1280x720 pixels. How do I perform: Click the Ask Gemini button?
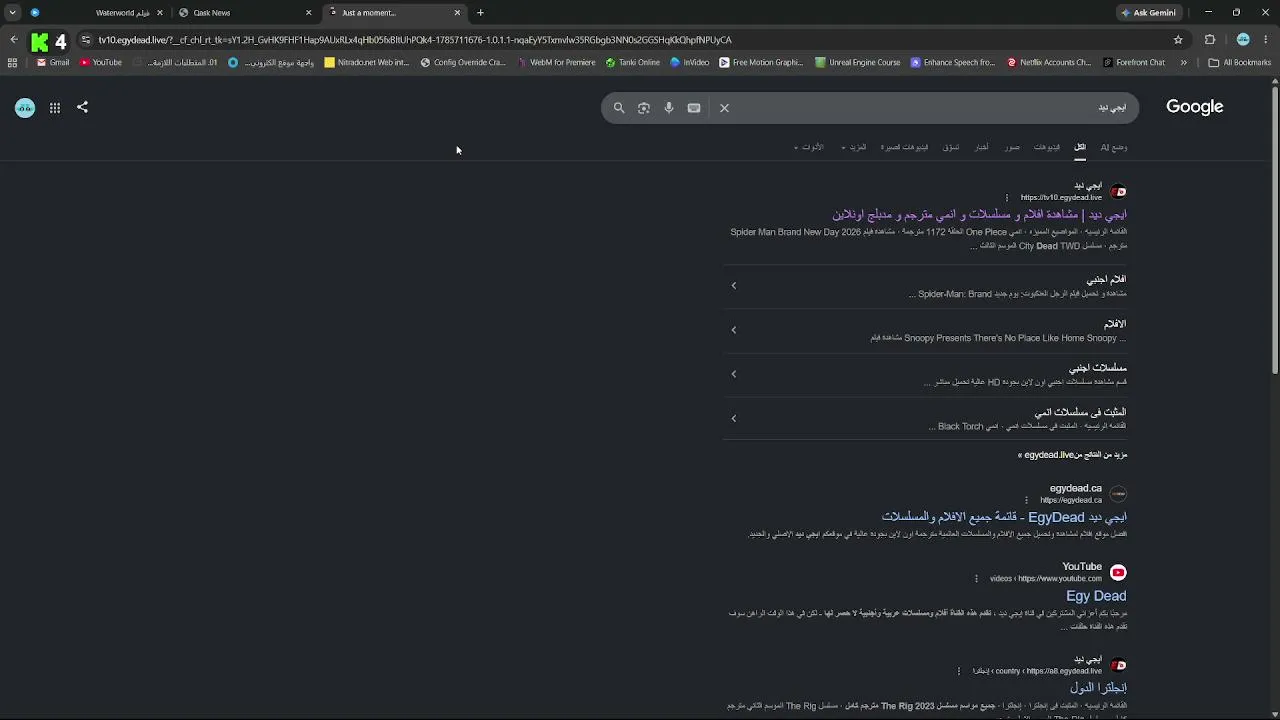click(1148, 13)
